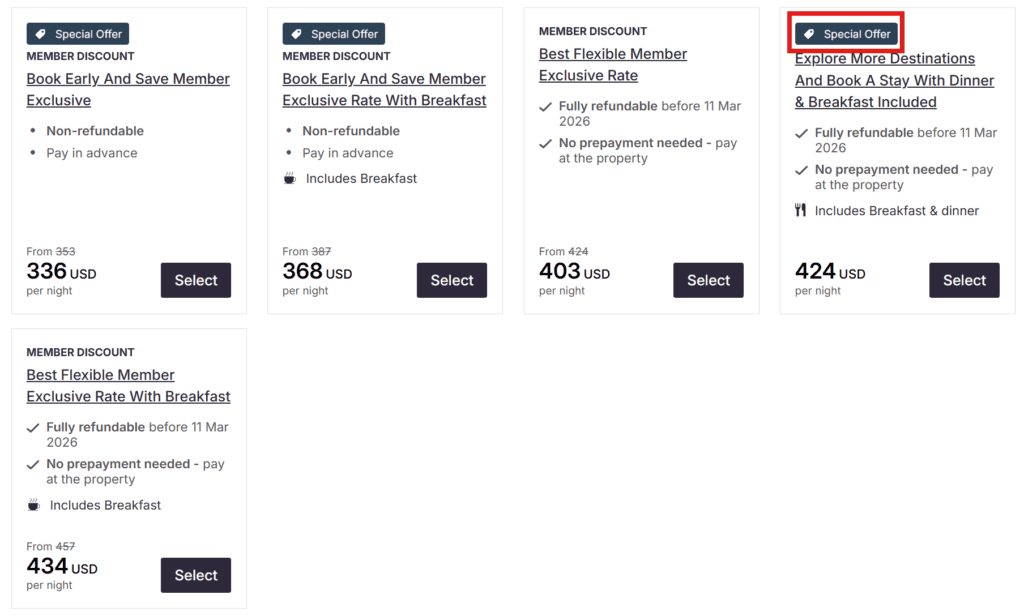
Task: Open Best Flexible Member Exclusive Rate With Breakfast
Action: click(128, 385)
